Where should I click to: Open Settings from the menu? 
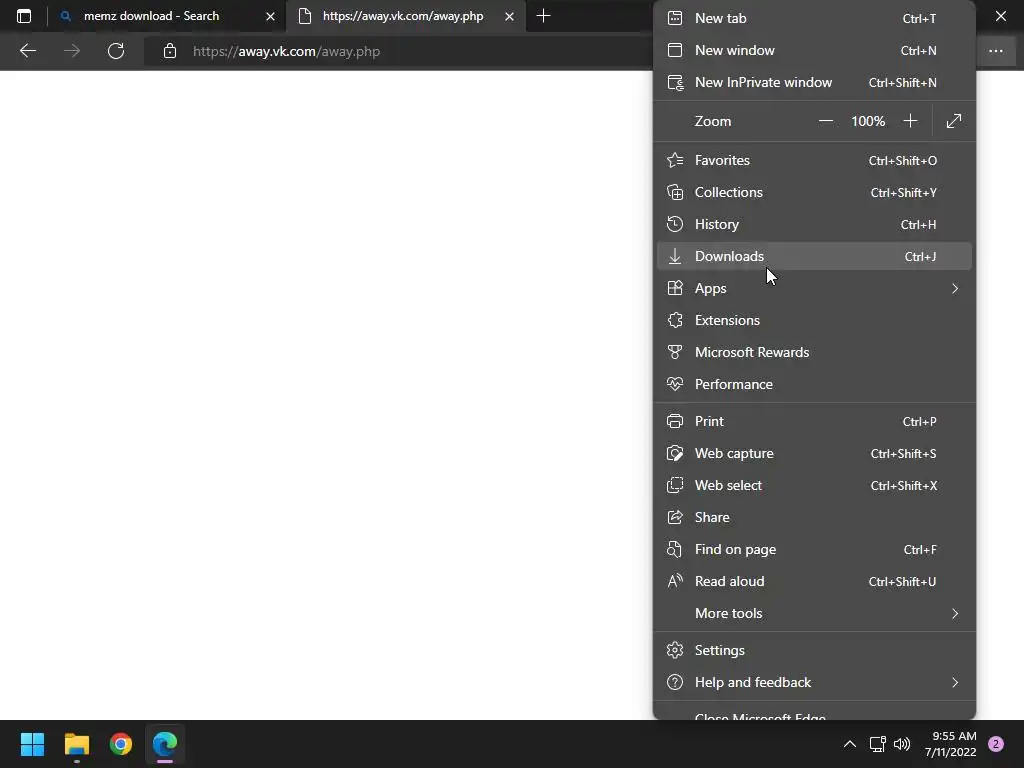coord(814,650)
